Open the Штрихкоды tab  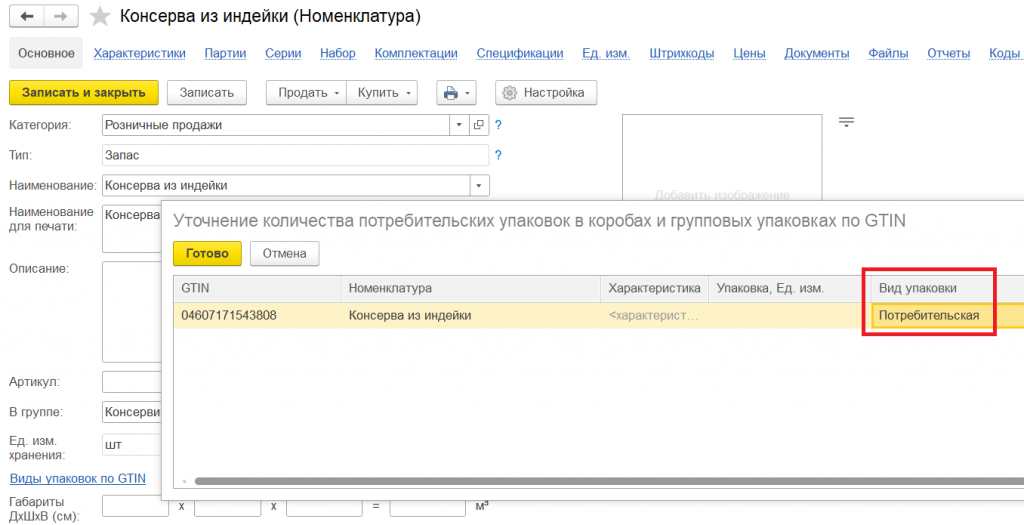coord(682,54)
